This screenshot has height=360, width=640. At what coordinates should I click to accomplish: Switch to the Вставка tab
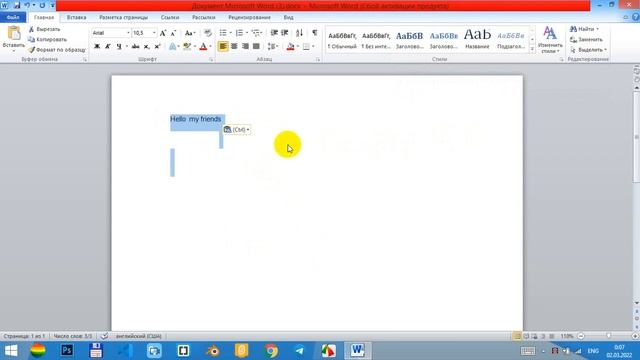pos(76,18)
